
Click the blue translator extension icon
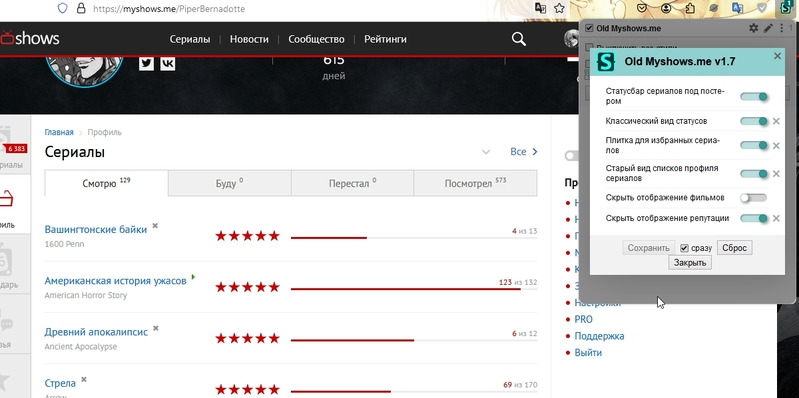point(737,8)
